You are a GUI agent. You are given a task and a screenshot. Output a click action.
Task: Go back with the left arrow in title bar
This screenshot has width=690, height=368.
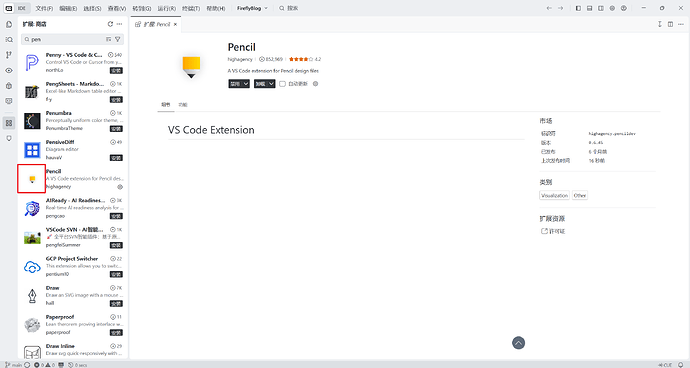(x=549, y=8)
